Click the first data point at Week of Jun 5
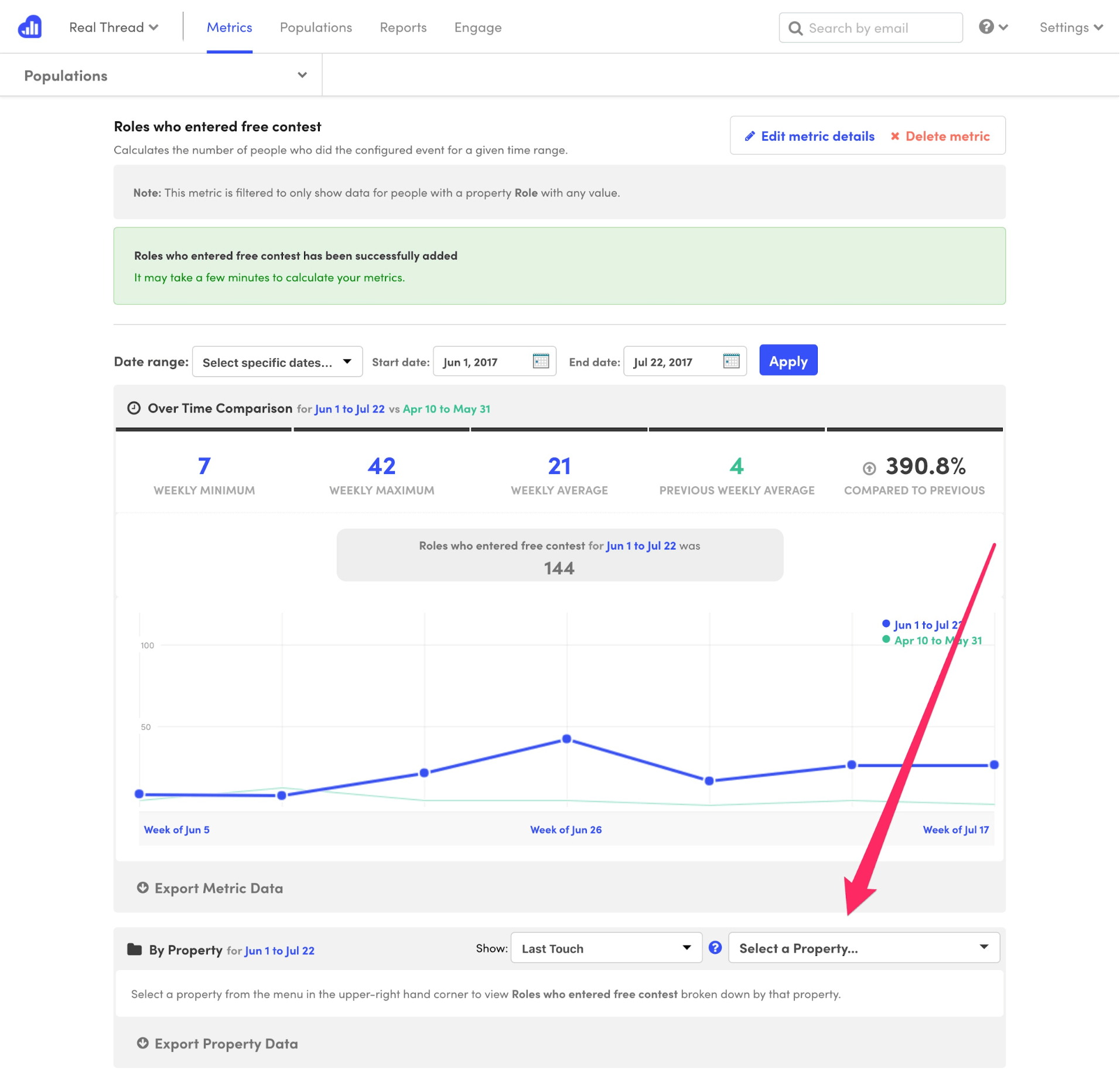 (x=139, y=794)
